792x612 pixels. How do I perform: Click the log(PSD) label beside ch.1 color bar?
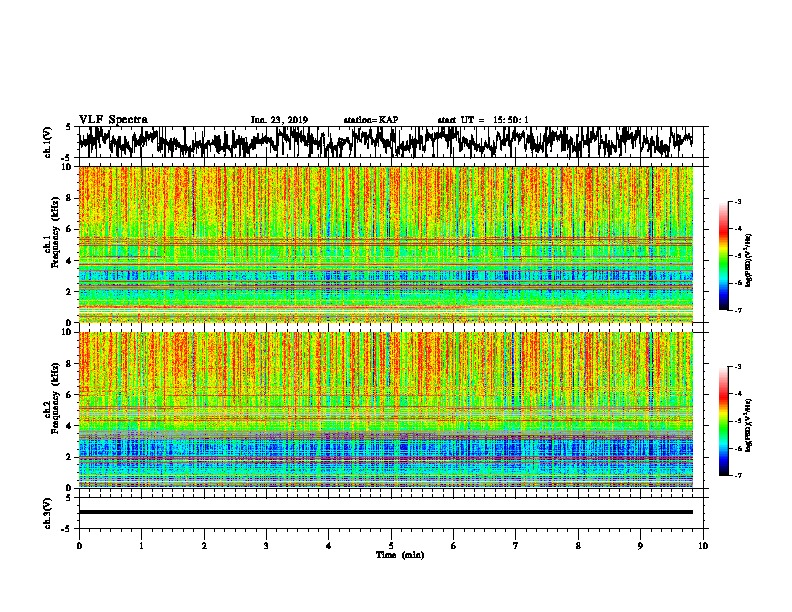pyautogui.click(x=748, y=261)
